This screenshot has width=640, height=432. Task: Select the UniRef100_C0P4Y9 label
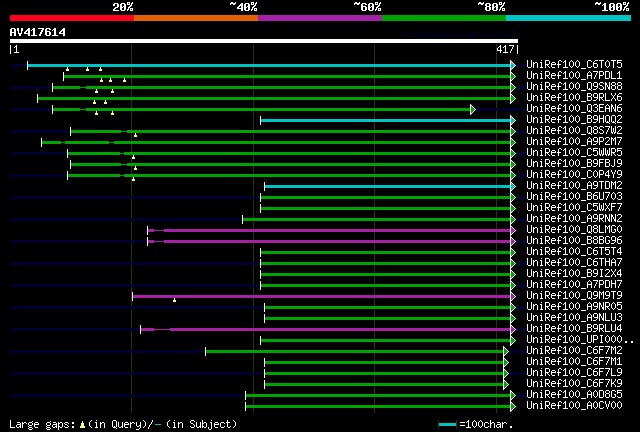[x=574, y=174]
